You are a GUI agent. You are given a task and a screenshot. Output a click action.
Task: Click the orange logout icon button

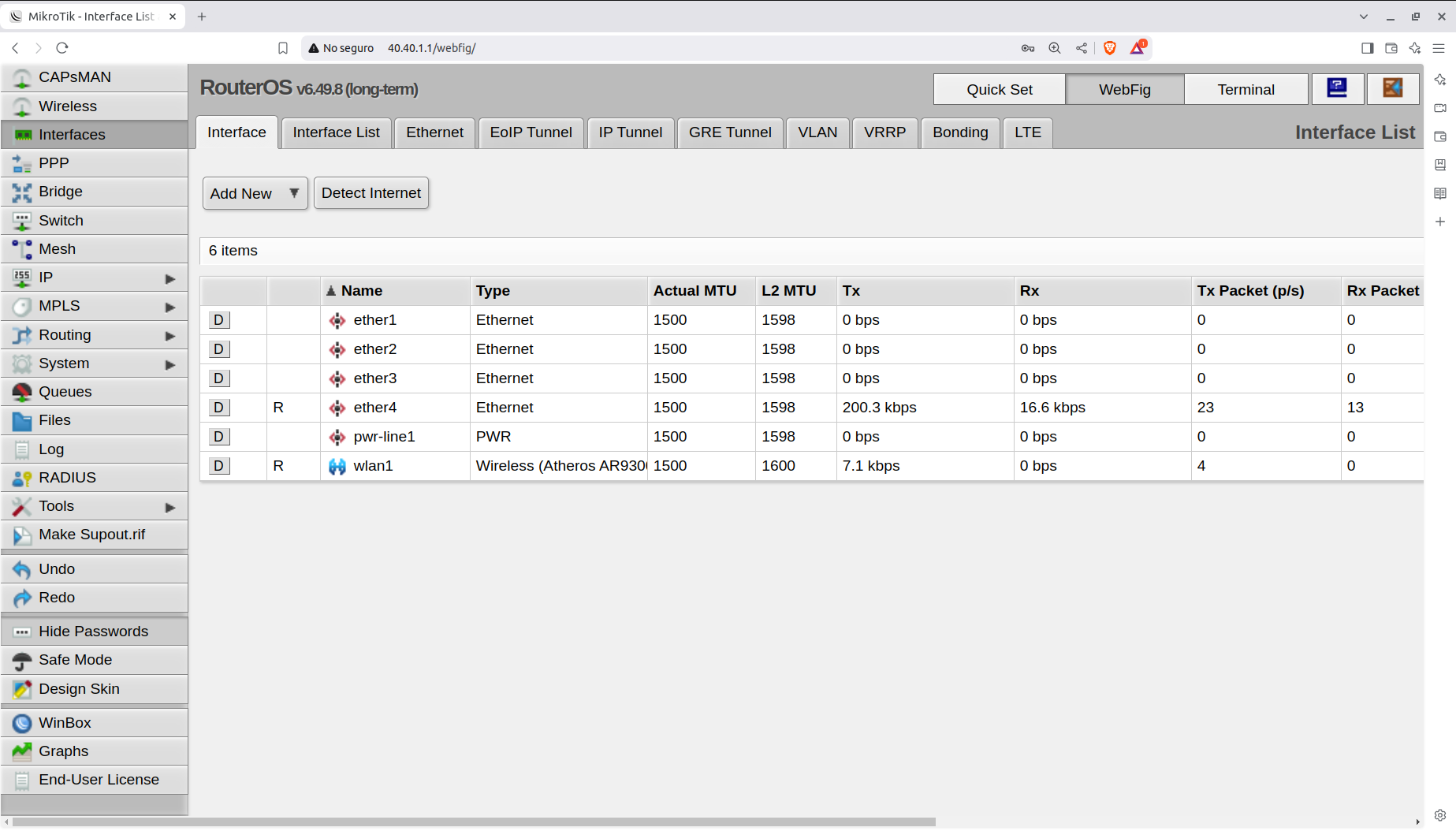click(x=1393, y=88)
